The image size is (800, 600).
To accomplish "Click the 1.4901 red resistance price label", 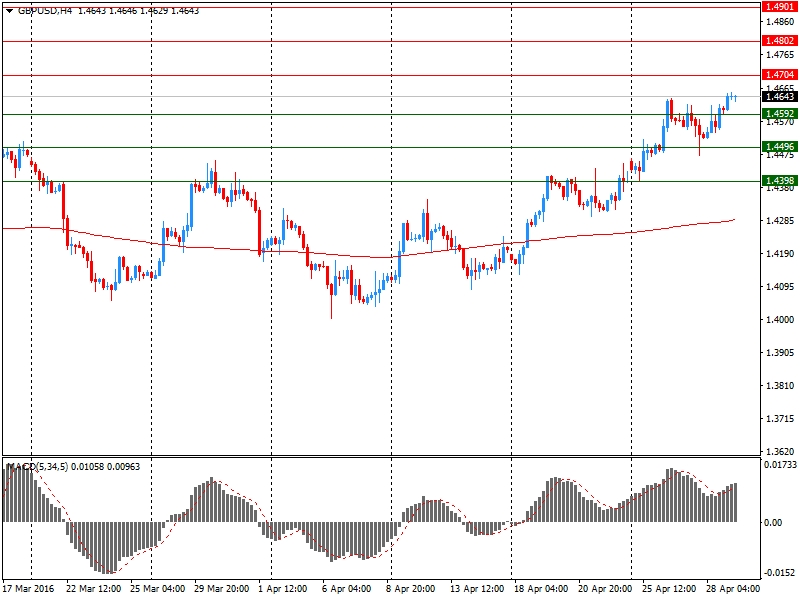I will [780, 7].
